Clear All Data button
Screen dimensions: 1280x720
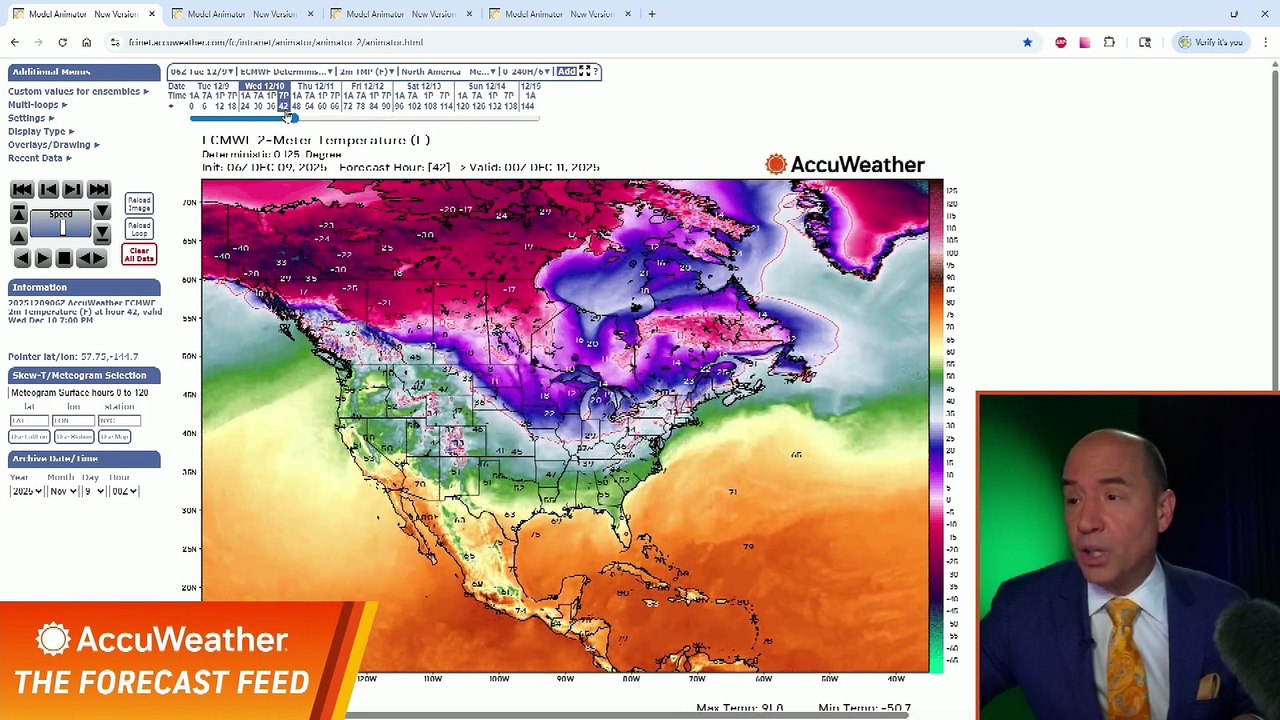pyautogui.click(x=139, y=255)
